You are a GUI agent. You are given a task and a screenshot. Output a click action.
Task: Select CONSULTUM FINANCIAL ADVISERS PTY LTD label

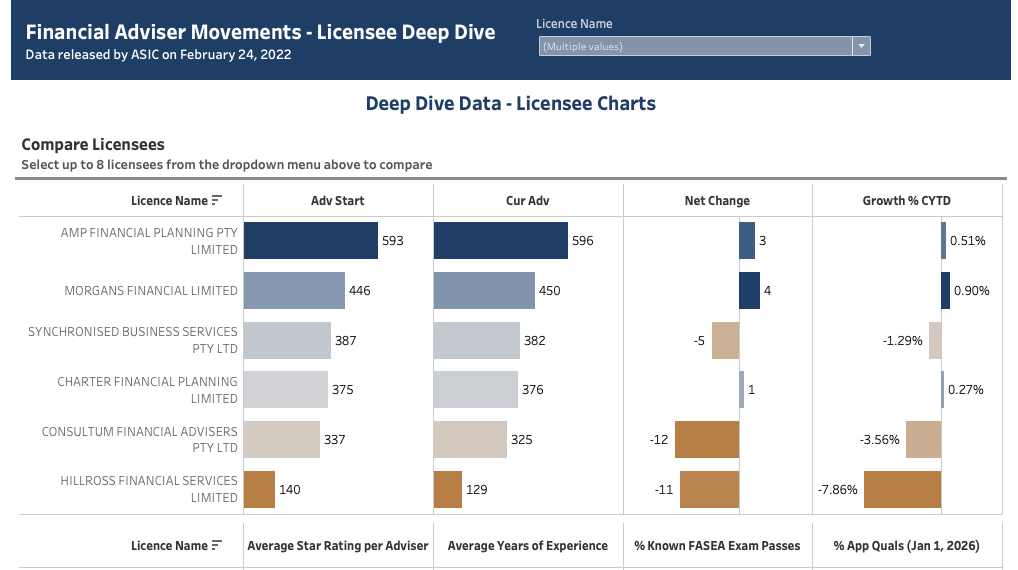[x=140, y=440]
